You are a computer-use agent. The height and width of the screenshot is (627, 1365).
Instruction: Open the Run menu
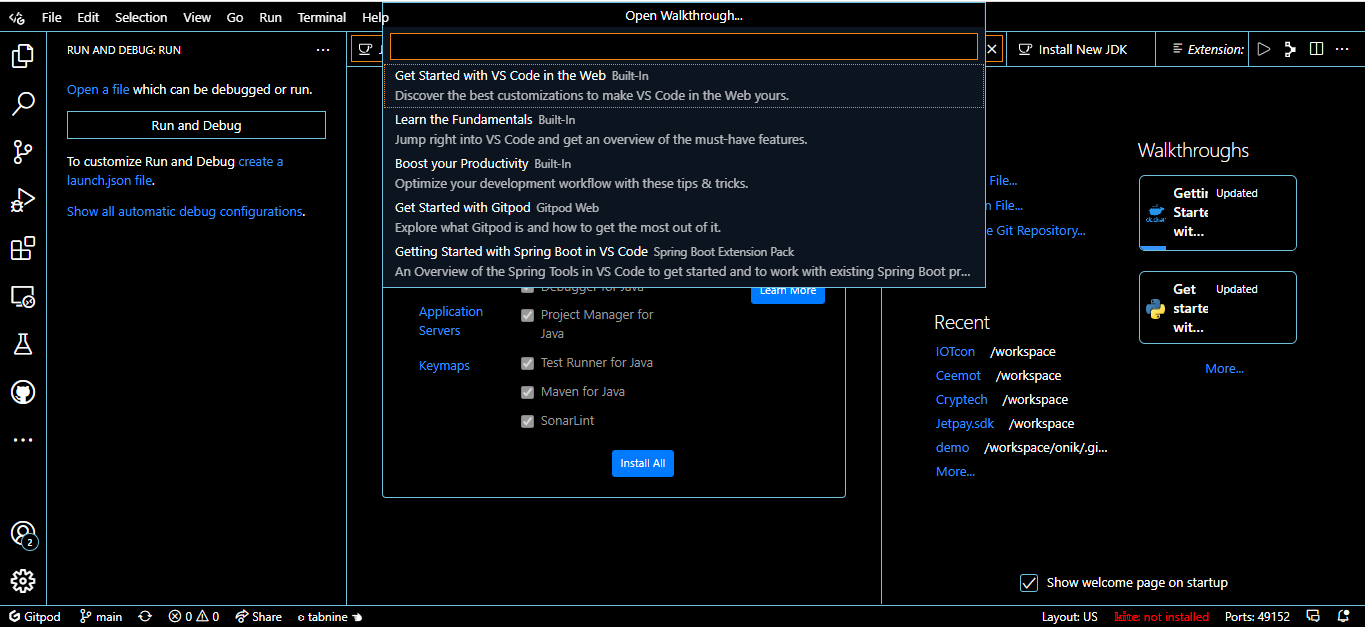click(270, 17)
